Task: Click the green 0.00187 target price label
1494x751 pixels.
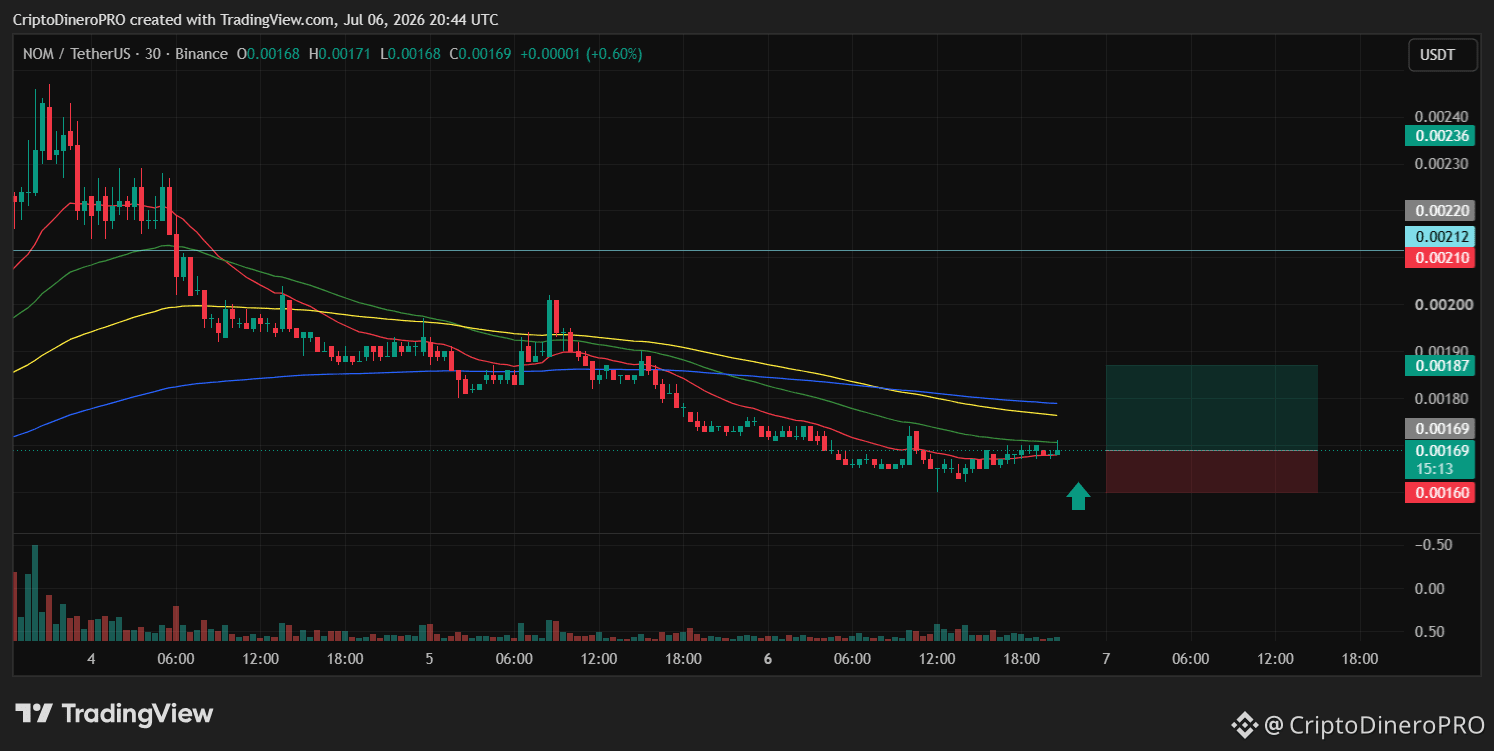Action: (x=1440, y=366)
